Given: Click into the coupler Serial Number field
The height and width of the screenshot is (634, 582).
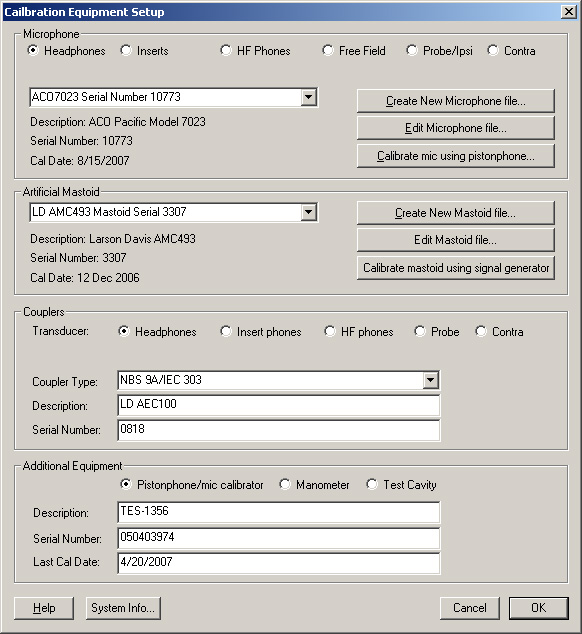Looking at the screenshot, I should tap(279, 430).
